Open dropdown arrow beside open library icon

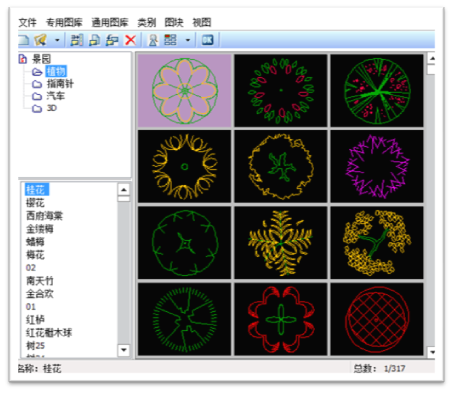(57, 40)
